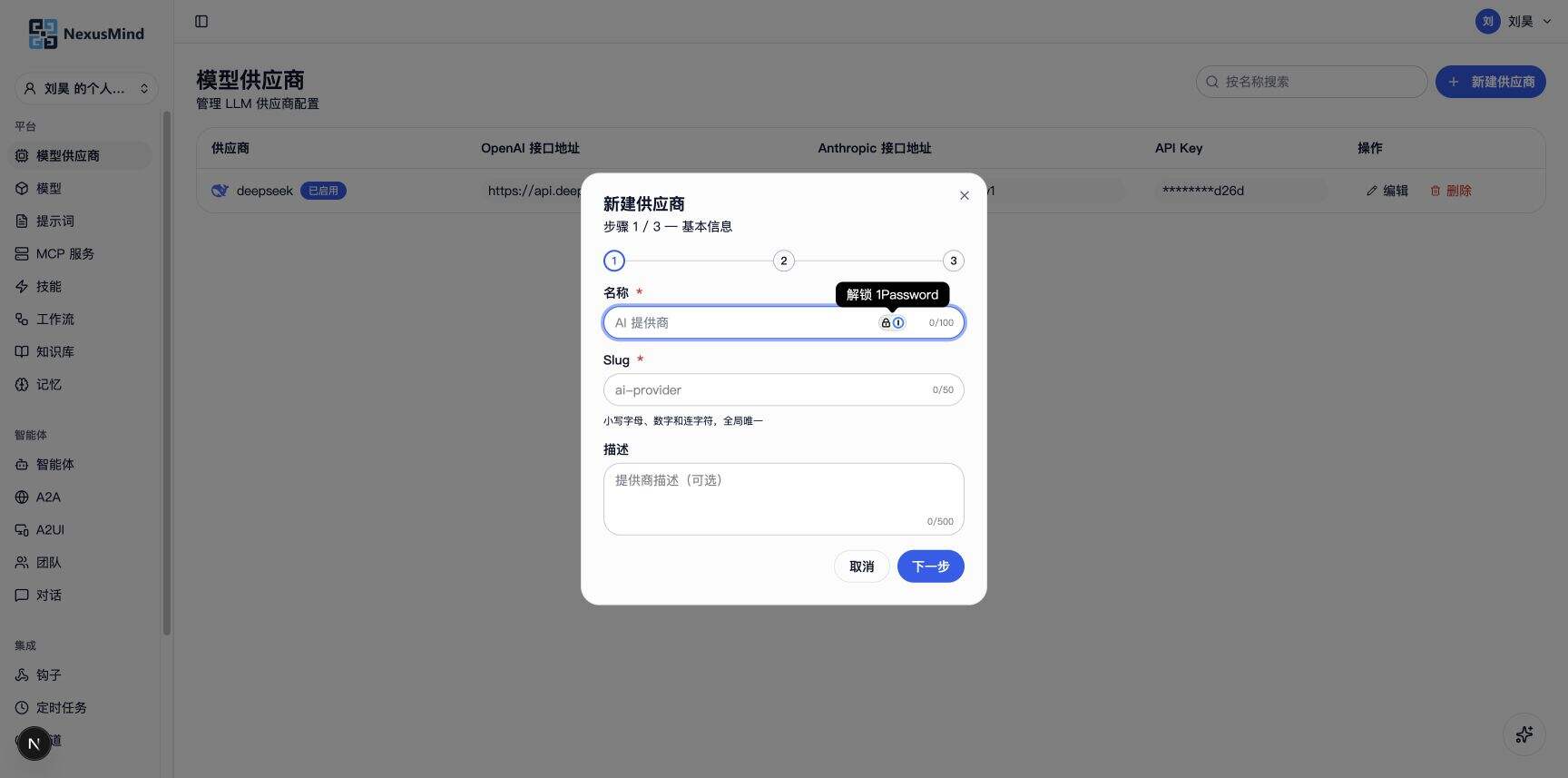Open the AI sparkle assistant button
This screenshot has height=778, width=1568.
(1524, 734)
